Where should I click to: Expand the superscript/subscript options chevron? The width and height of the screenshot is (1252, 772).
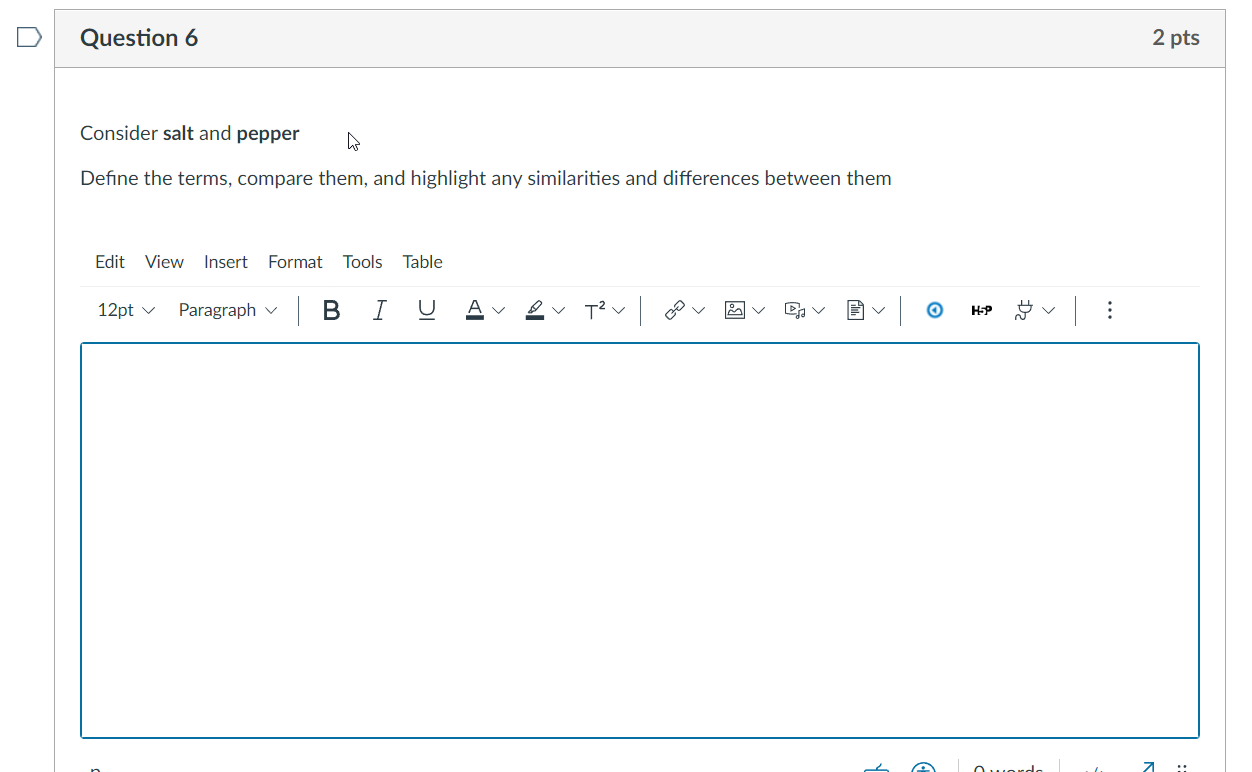pos(619,311)
